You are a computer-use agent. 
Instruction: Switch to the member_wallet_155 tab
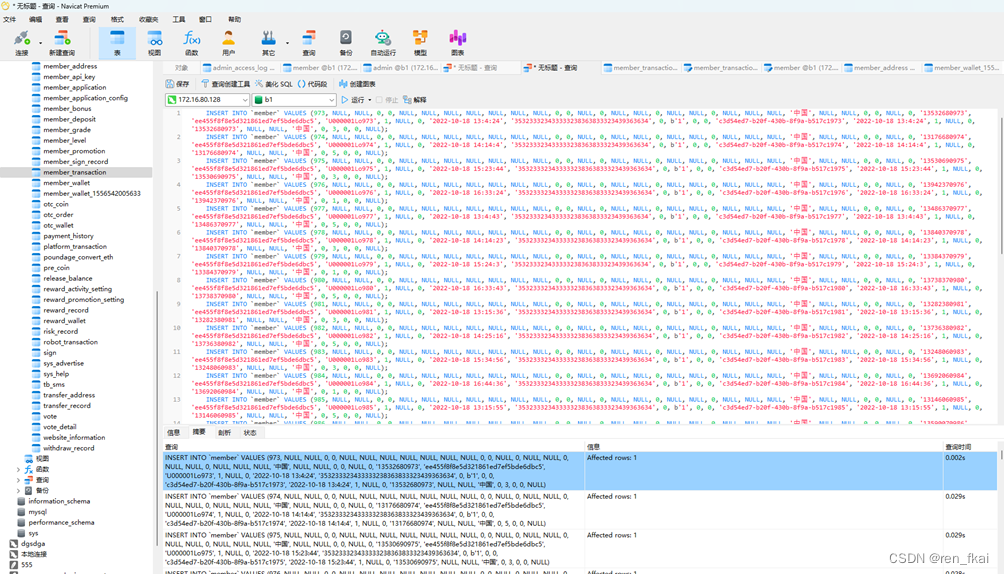(962, 68)
